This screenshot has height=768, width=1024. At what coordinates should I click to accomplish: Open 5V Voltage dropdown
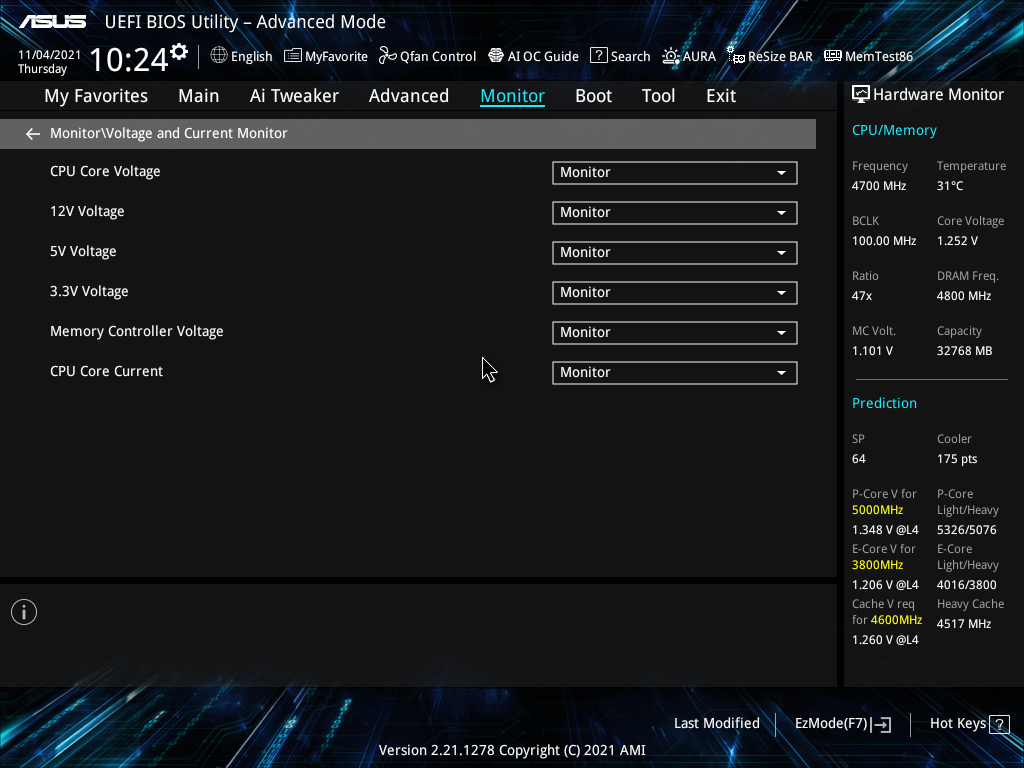675,253
